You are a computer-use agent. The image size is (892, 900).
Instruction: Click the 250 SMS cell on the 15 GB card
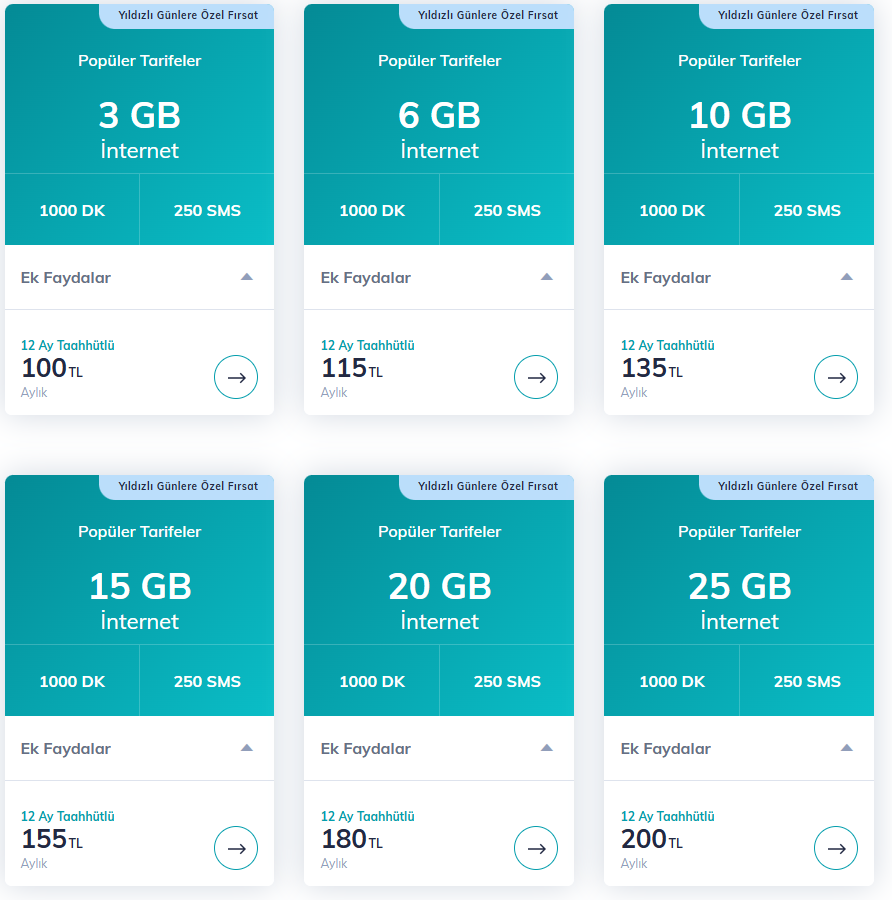click(207, 682)
